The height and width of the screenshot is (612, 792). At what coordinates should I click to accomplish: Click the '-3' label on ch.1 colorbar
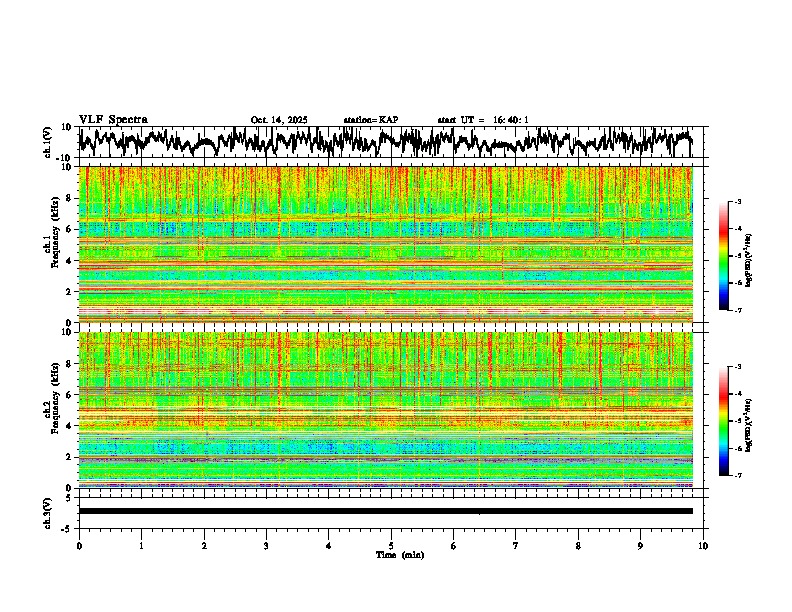pos(737,201)
